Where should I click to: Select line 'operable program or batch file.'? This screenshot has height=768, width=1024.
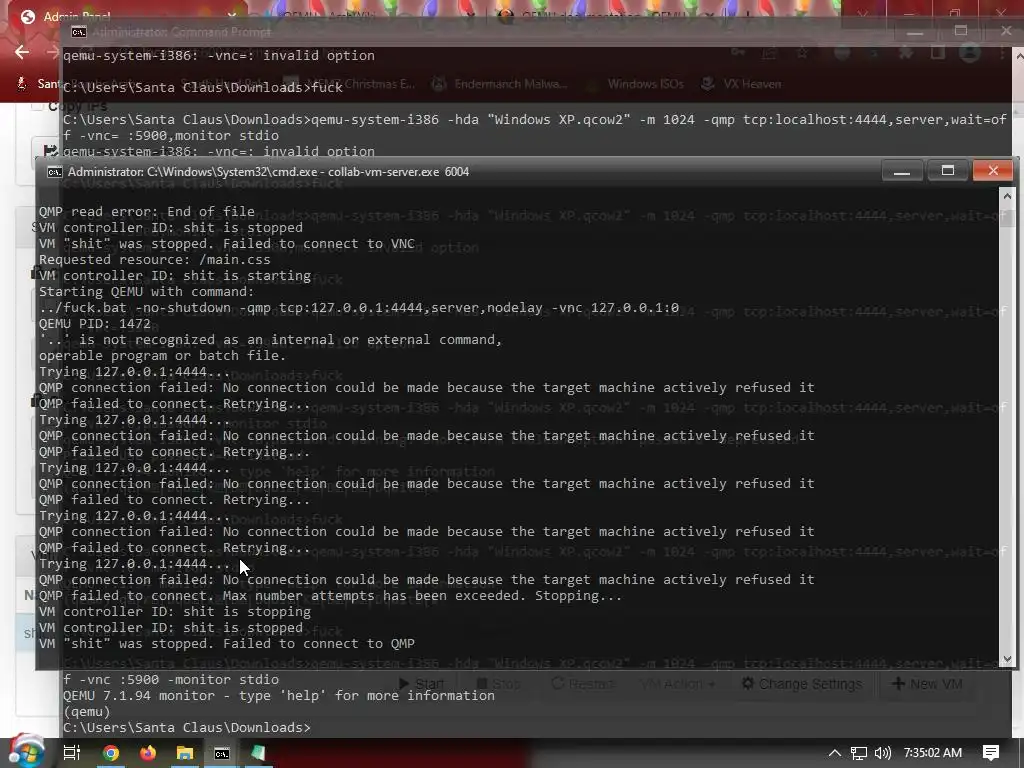[163, 355]
